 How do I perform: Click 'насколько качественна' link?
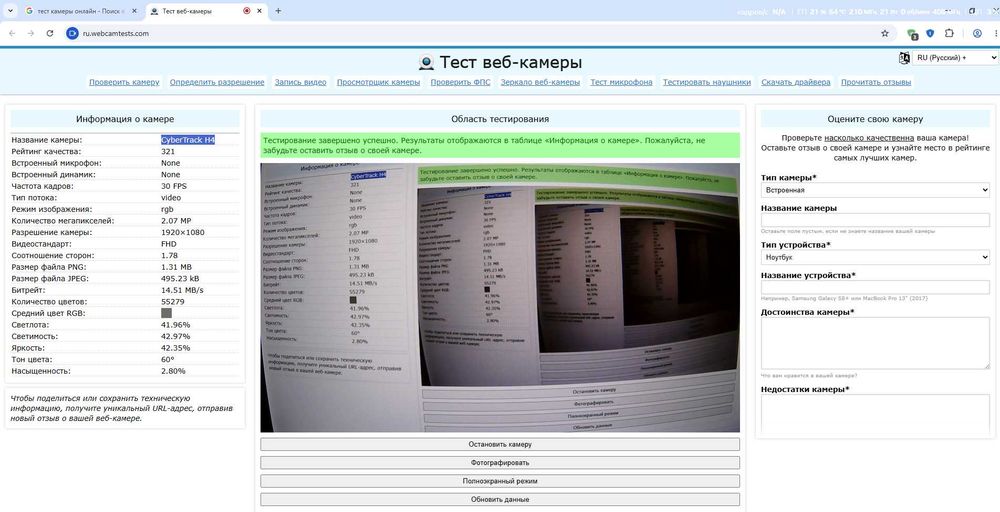(x=869, y=138)
